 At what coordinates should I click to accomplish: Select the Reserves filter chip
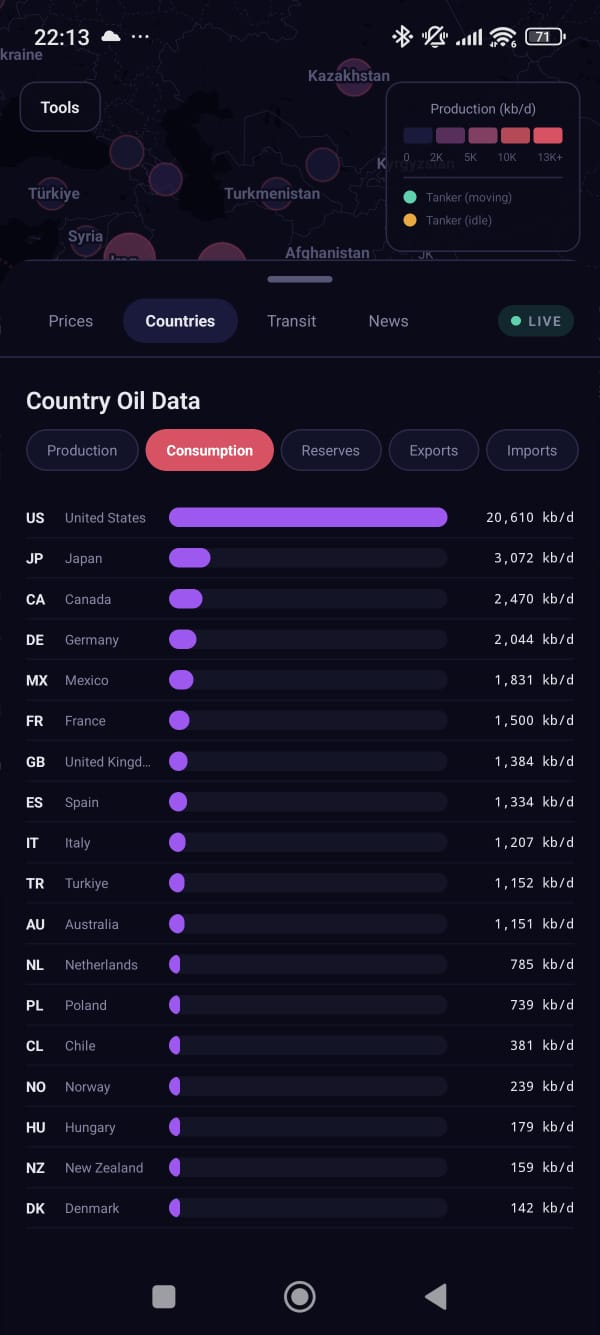tap(330, 450)
